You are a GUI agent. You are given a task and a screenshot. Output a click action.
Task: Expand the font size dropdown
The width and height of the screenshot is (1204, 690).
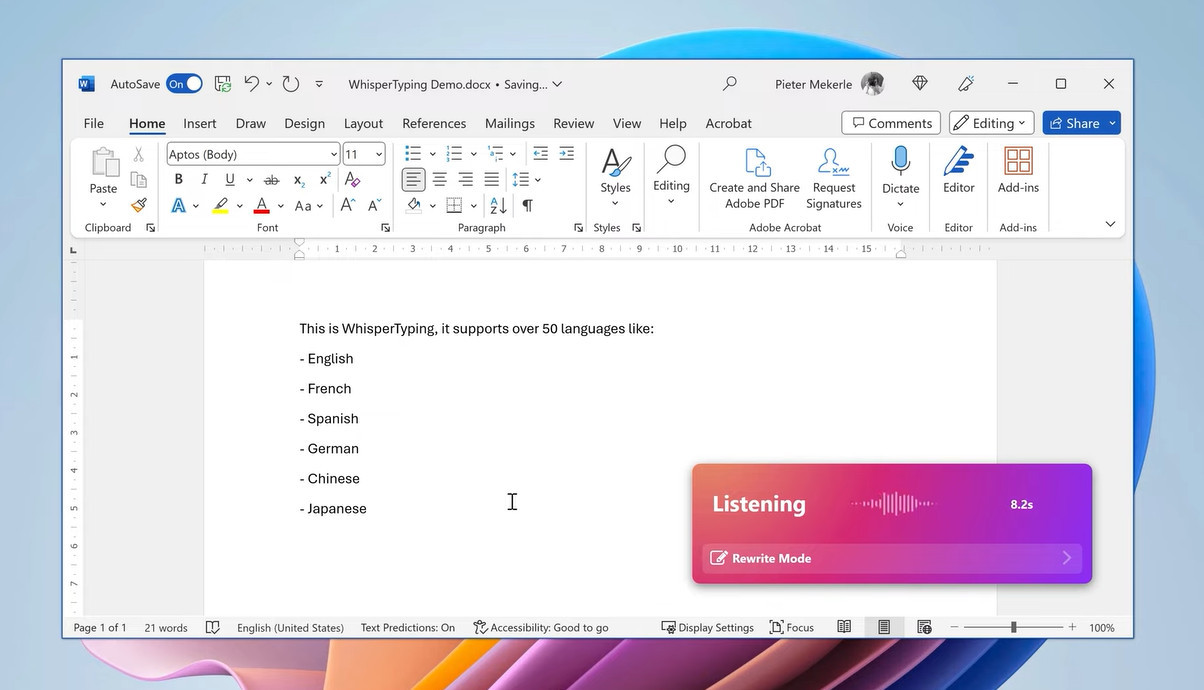point(379,154)
